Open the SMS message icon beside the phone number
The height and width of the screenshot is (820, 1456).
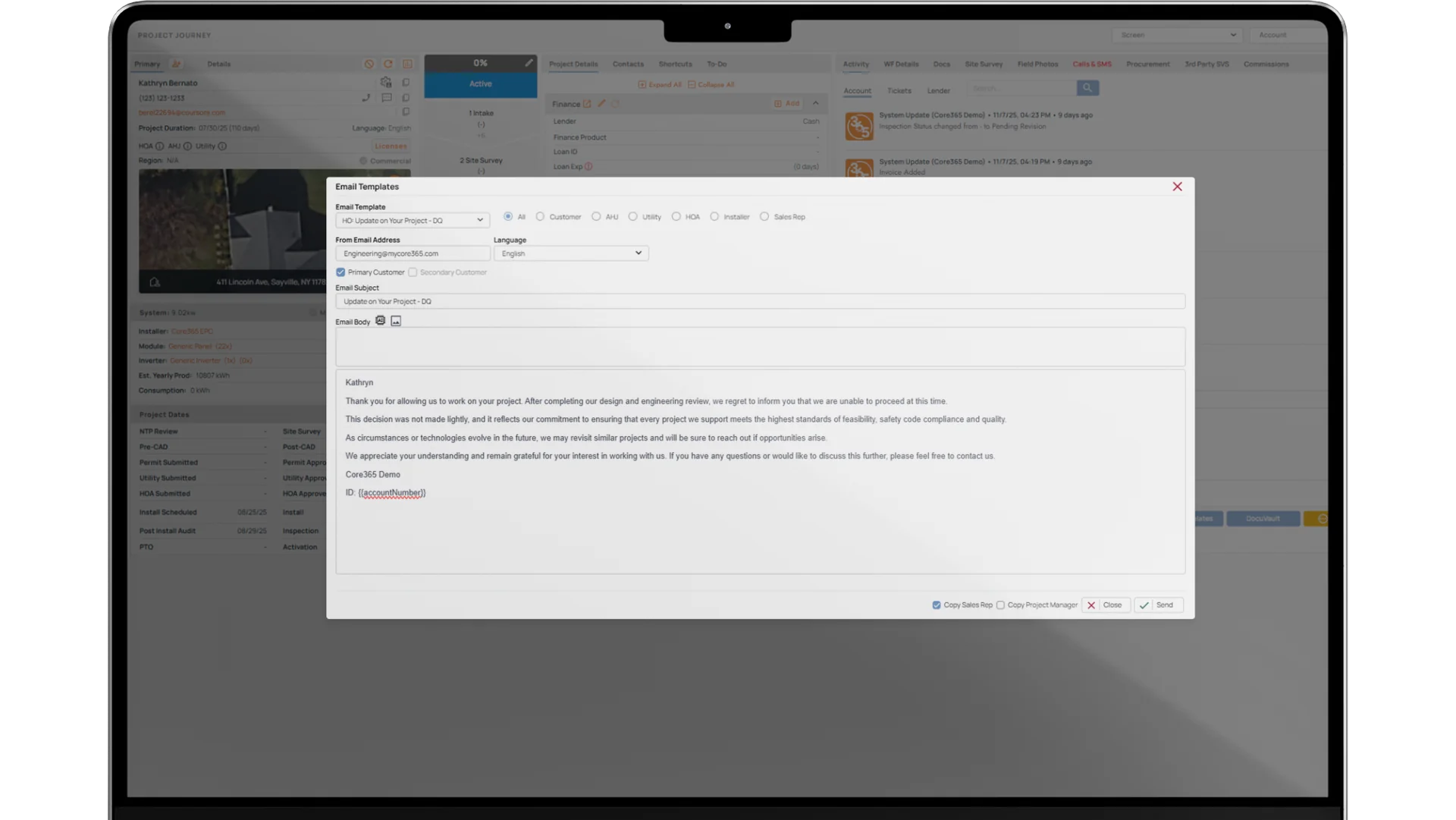click(x=387, y=98)
